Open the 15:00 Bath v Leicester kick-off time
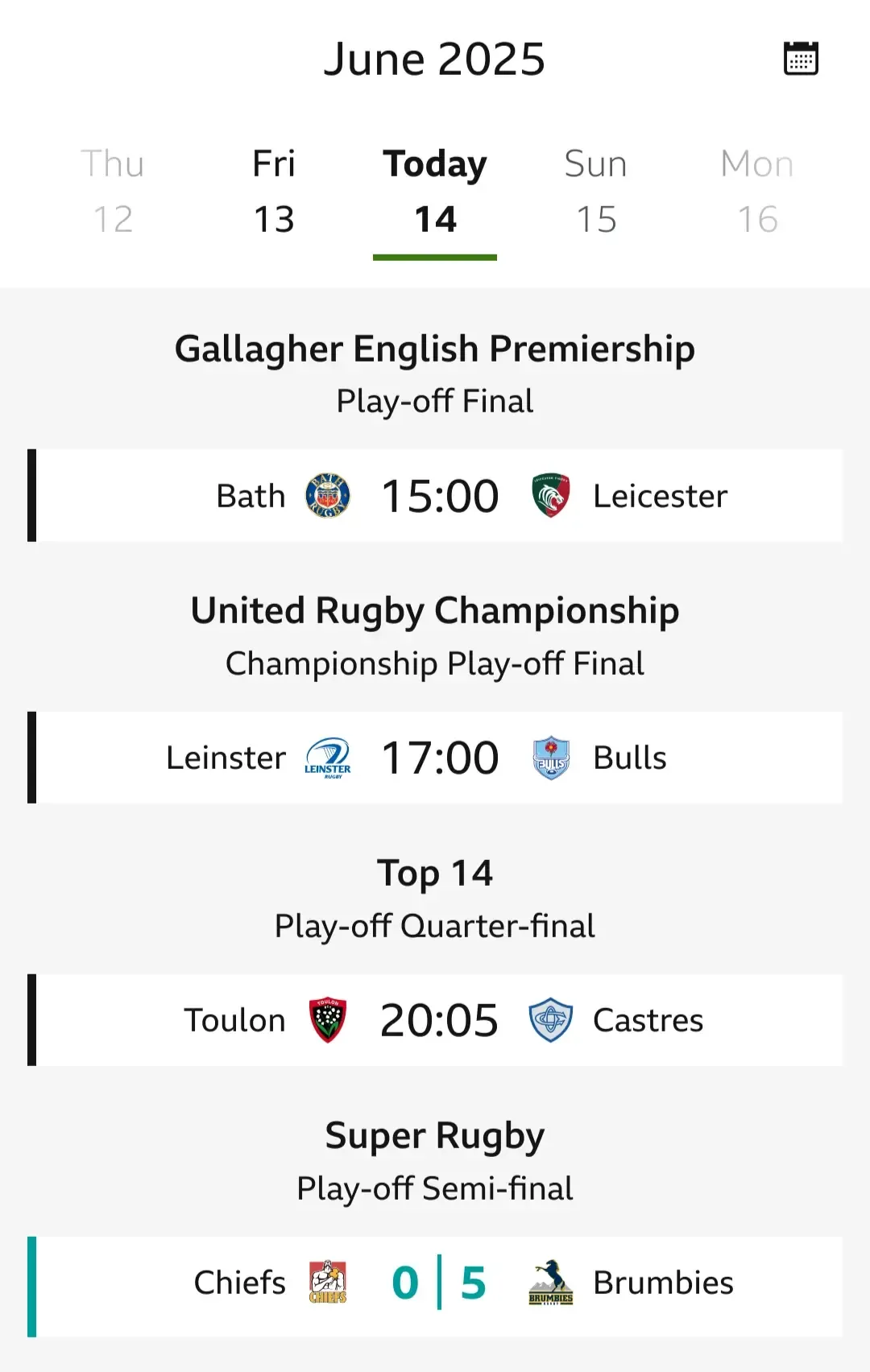Screen dimensions: 870x1372 pos(440,496)
